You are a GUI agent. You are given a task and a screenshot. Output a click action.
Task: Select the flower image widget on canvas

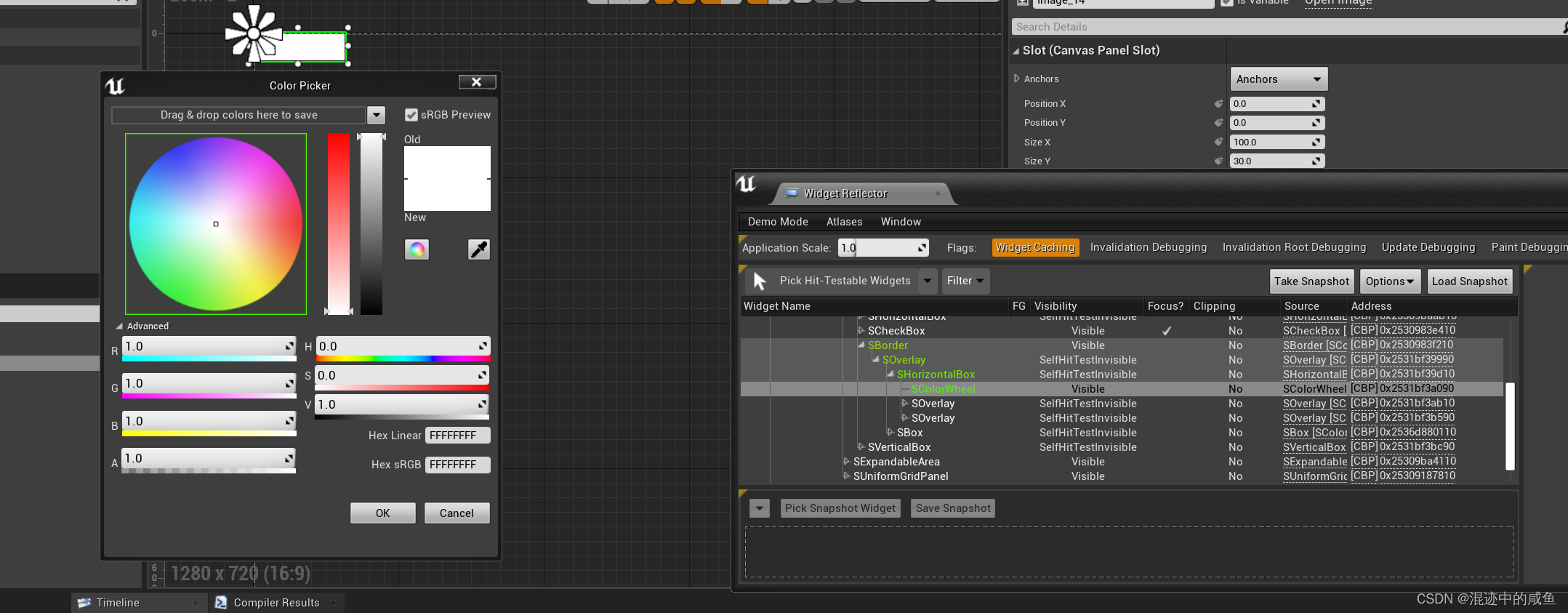point(252,33)
